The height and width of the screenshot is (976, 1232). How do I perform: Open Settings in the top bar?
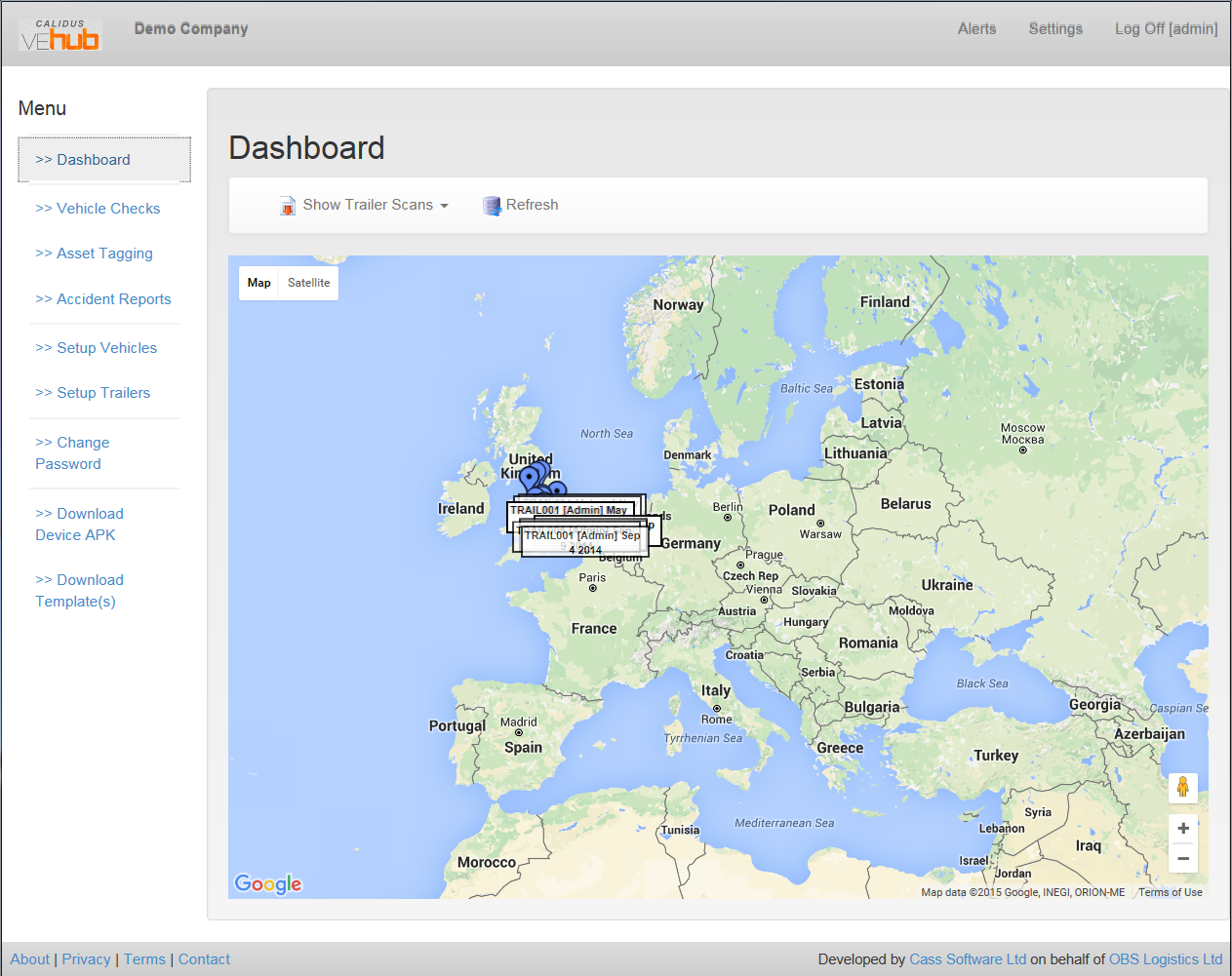click(1055, 29)
